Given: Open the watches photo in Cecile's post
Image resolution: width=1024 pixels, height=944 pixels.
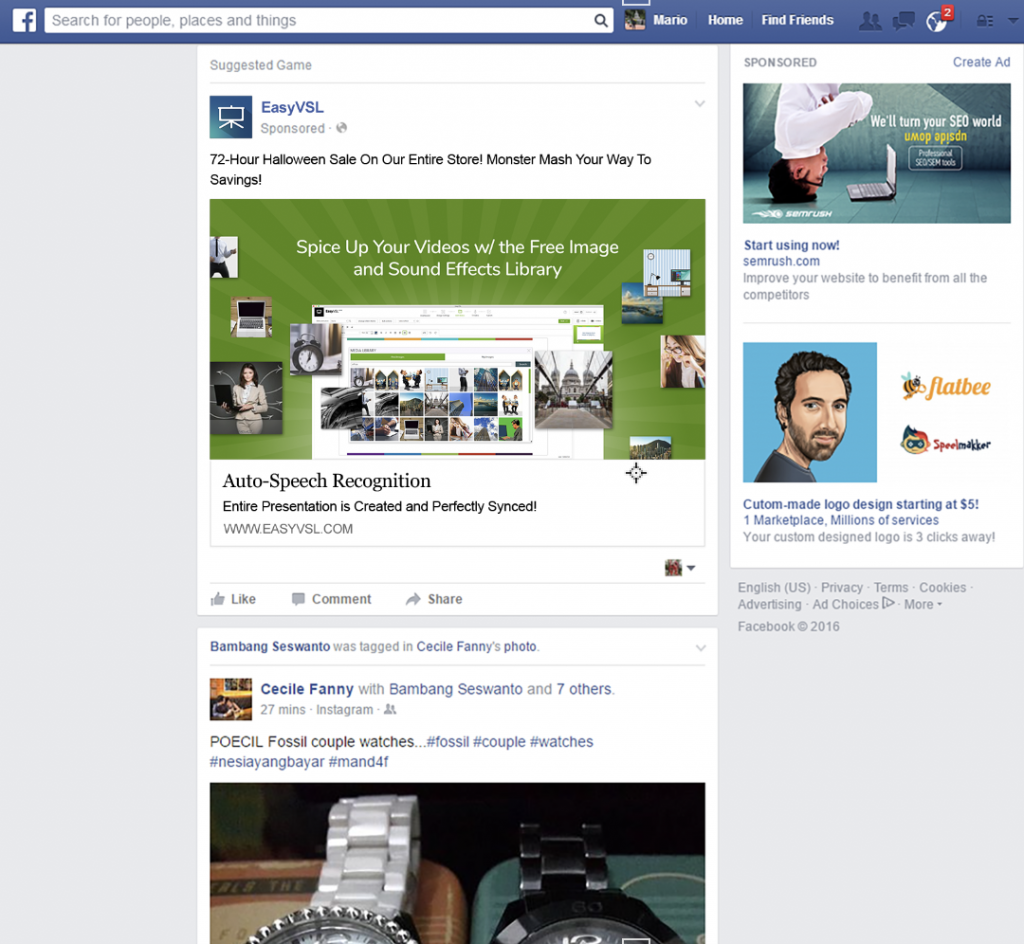Looking at the screenshot, I should pos(457,863).
